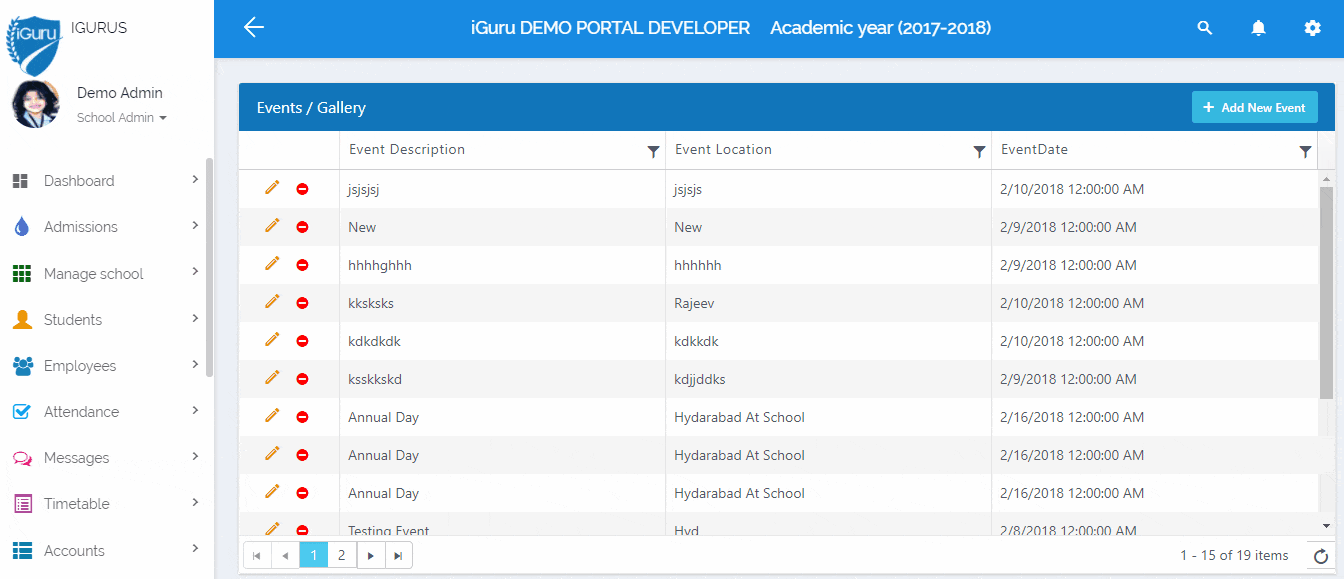This screenshot has height=579, width=1344.
Task: Open the Students menu item
Action: point(104,320)
